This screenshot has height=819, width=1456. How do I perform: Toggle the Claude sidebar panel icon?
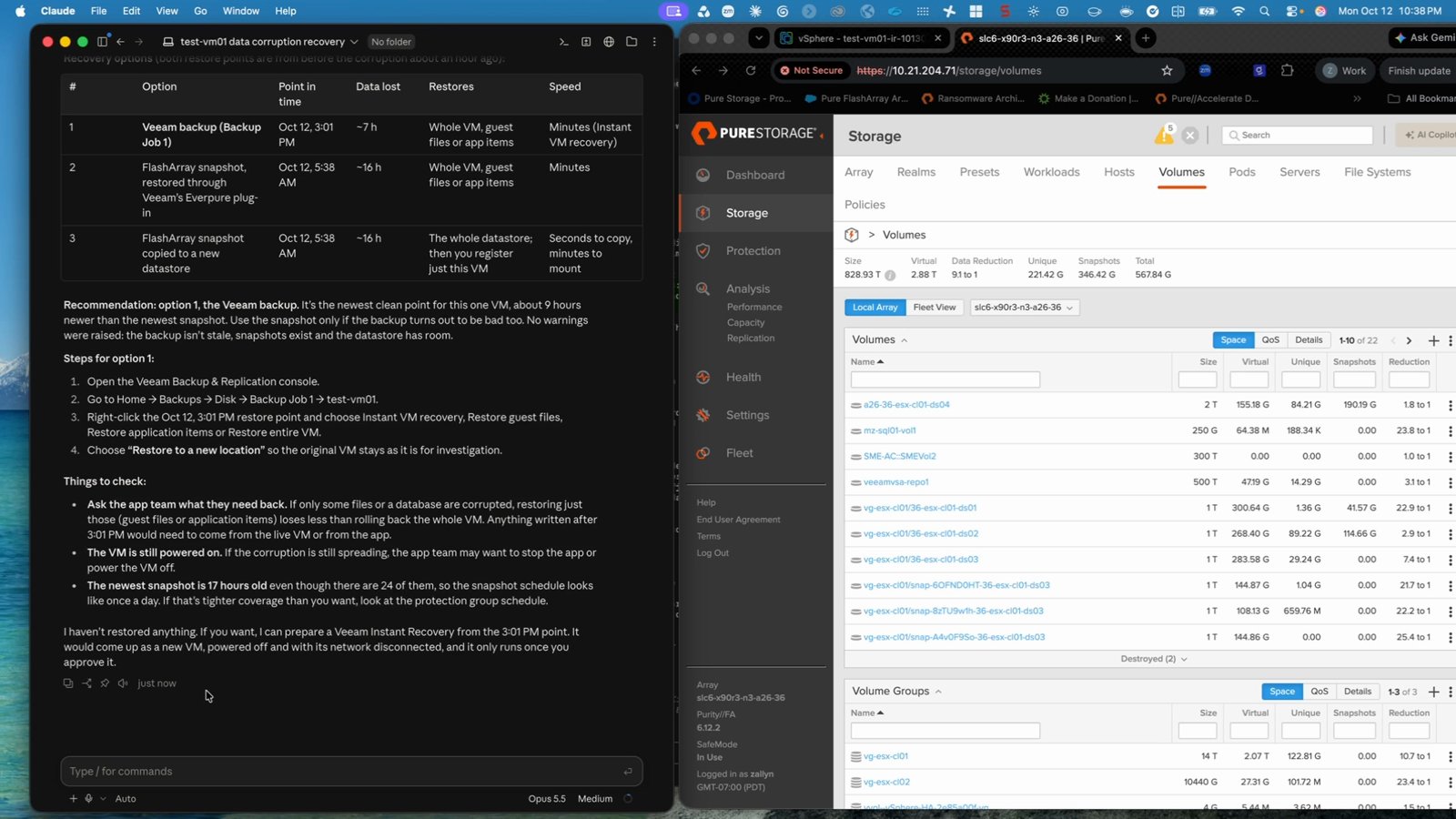102,42
